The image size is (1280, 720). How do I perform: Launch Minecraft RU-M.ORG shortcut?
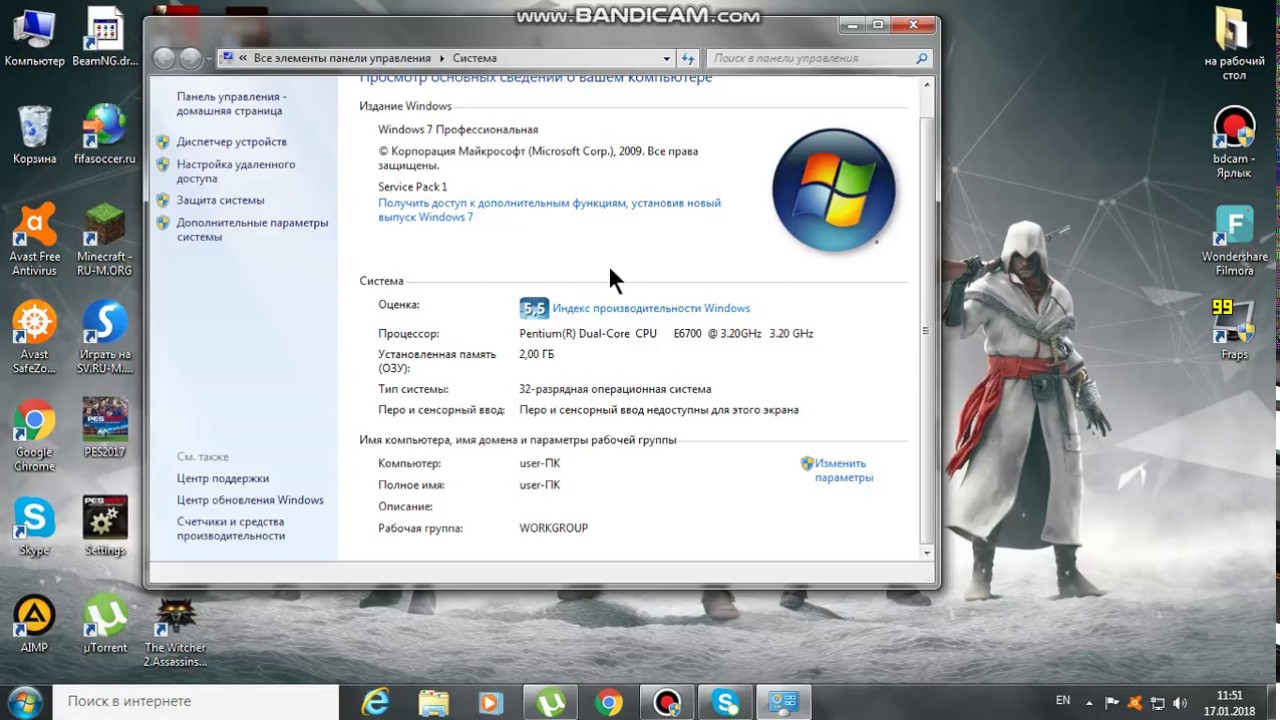tap(104, 240)
